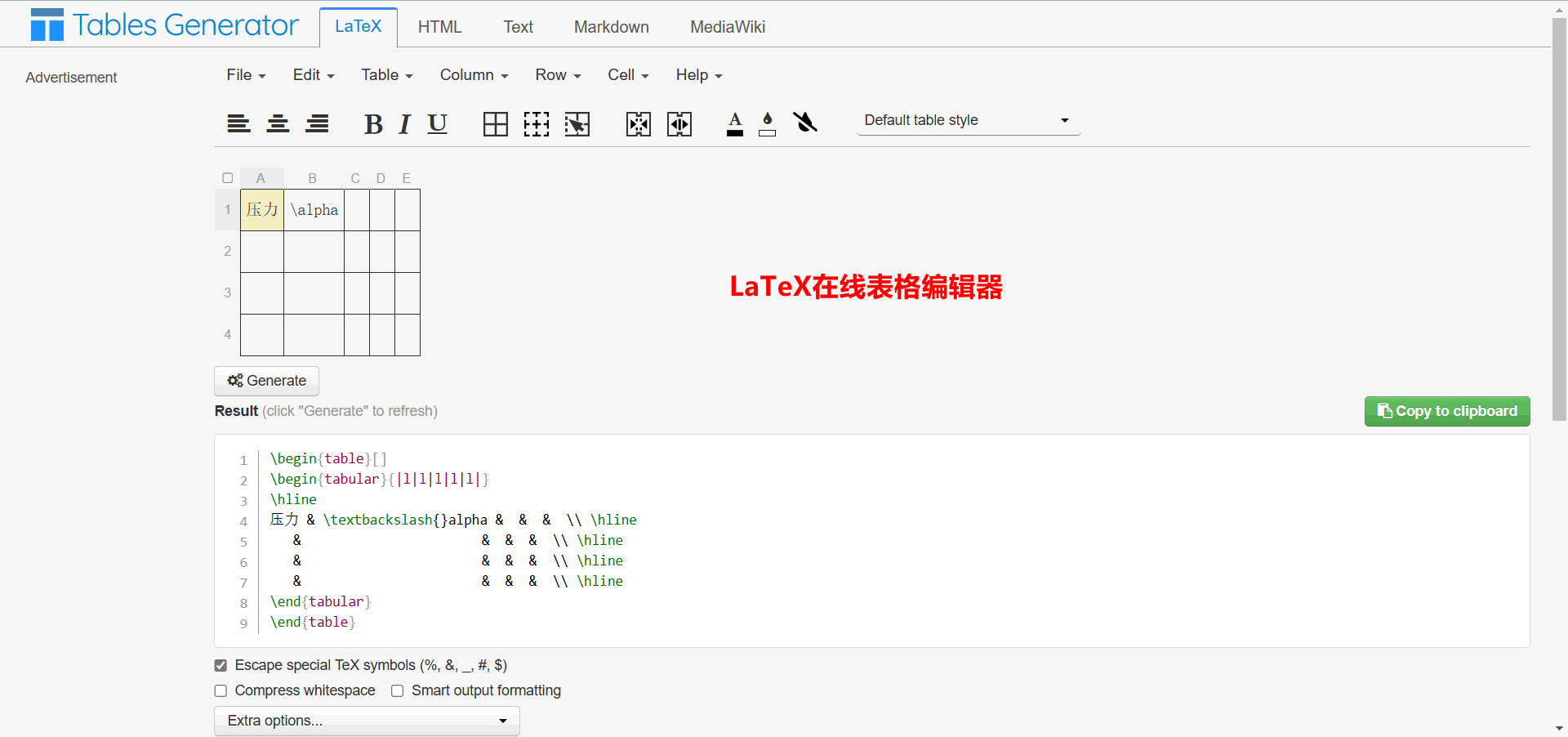1568x737 pixels.
Task: Toggle italic formatting
Action: click(x=404, y=123)
